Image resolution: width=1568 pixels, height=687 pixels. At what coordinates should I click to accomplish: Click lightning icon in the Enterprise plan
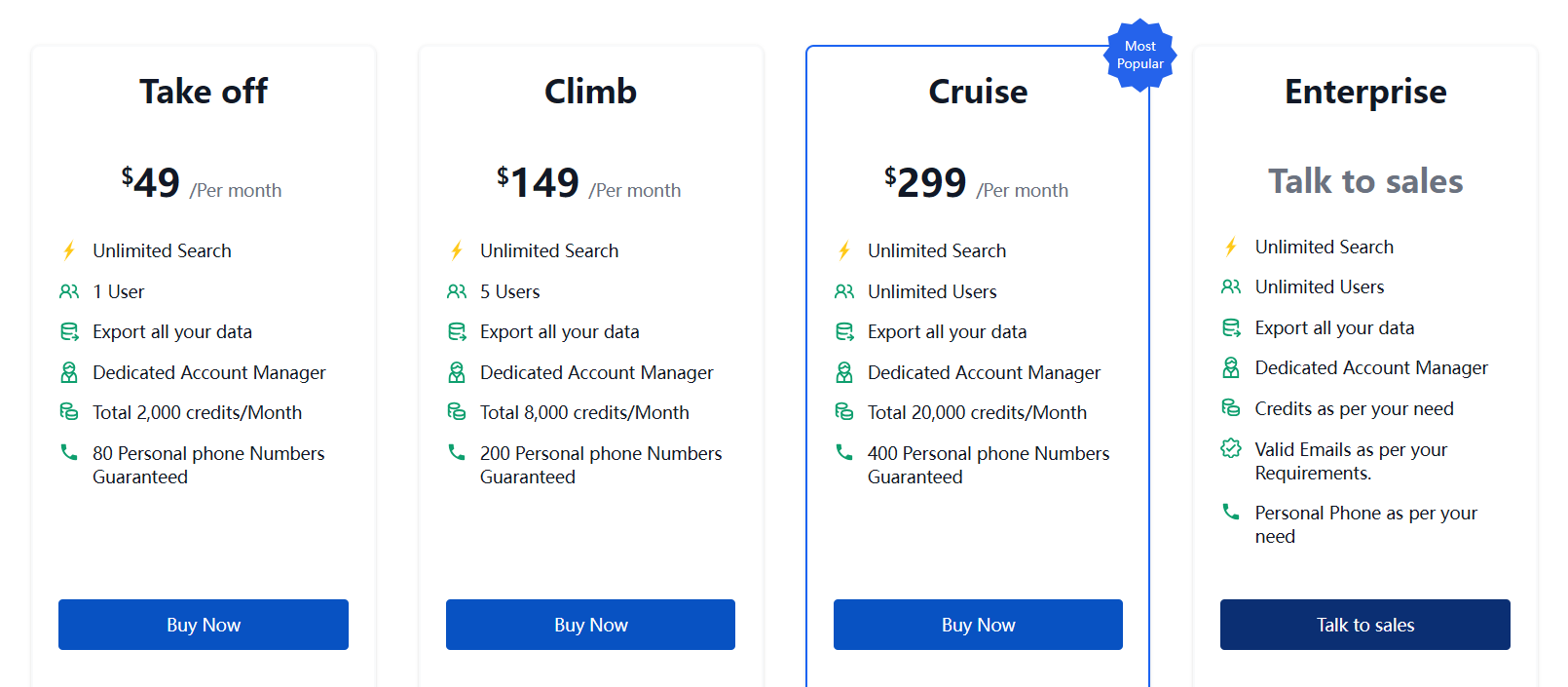pos(1231,247)
